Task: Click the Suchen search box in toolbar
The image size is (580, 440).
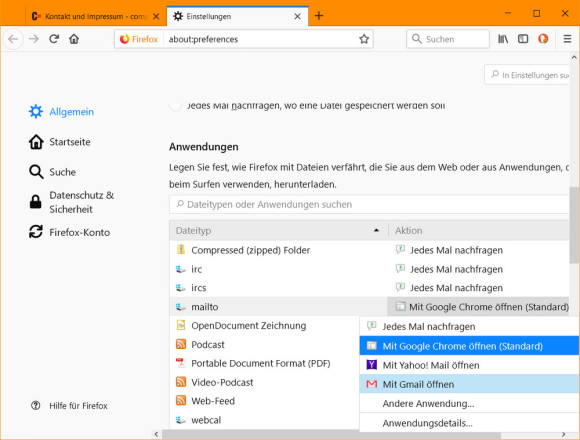Action: tap(448, 39)
